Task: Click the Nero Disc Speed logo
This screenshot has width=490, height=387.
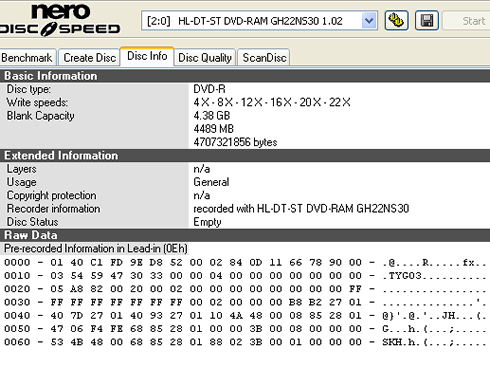Action: coord(60,20)
